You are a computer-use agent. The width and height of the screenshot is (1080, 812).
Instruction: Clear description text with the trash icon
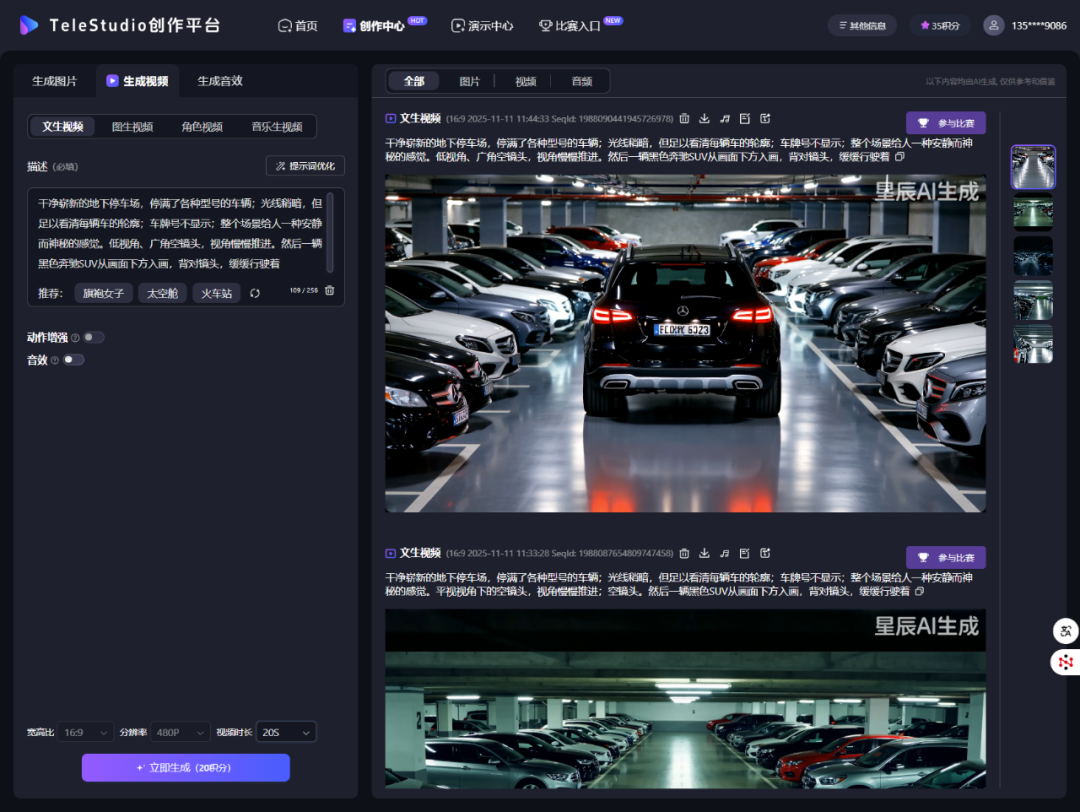point(329,291)
